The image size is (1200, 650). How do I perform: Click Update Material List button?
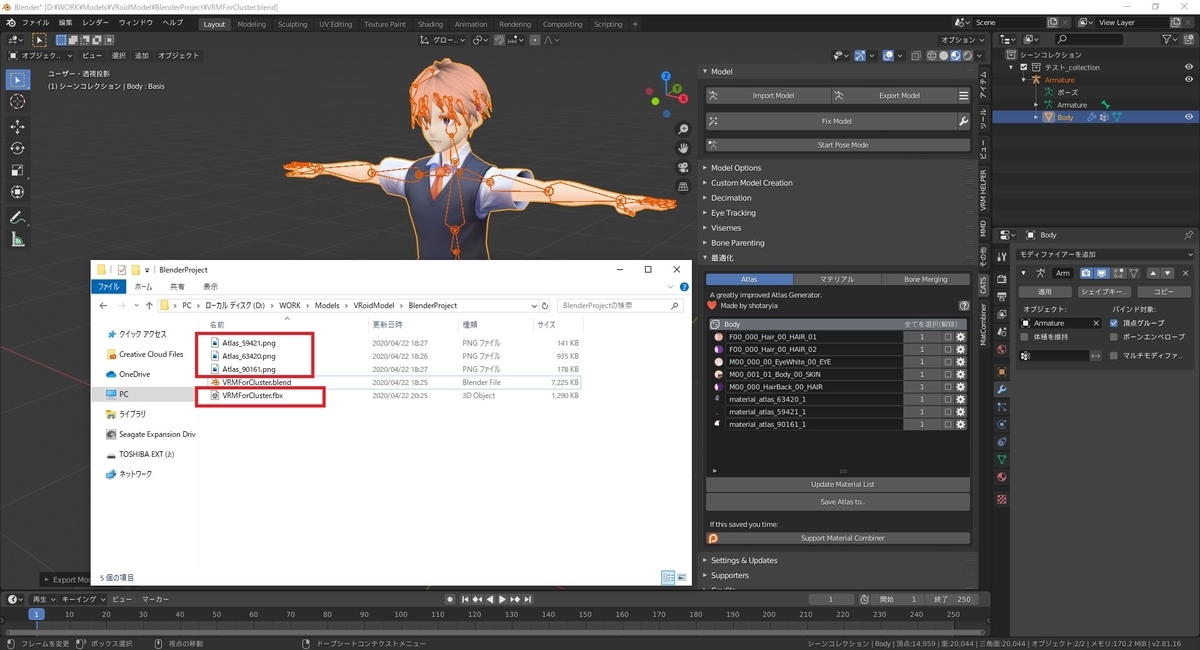click(838, 485)
